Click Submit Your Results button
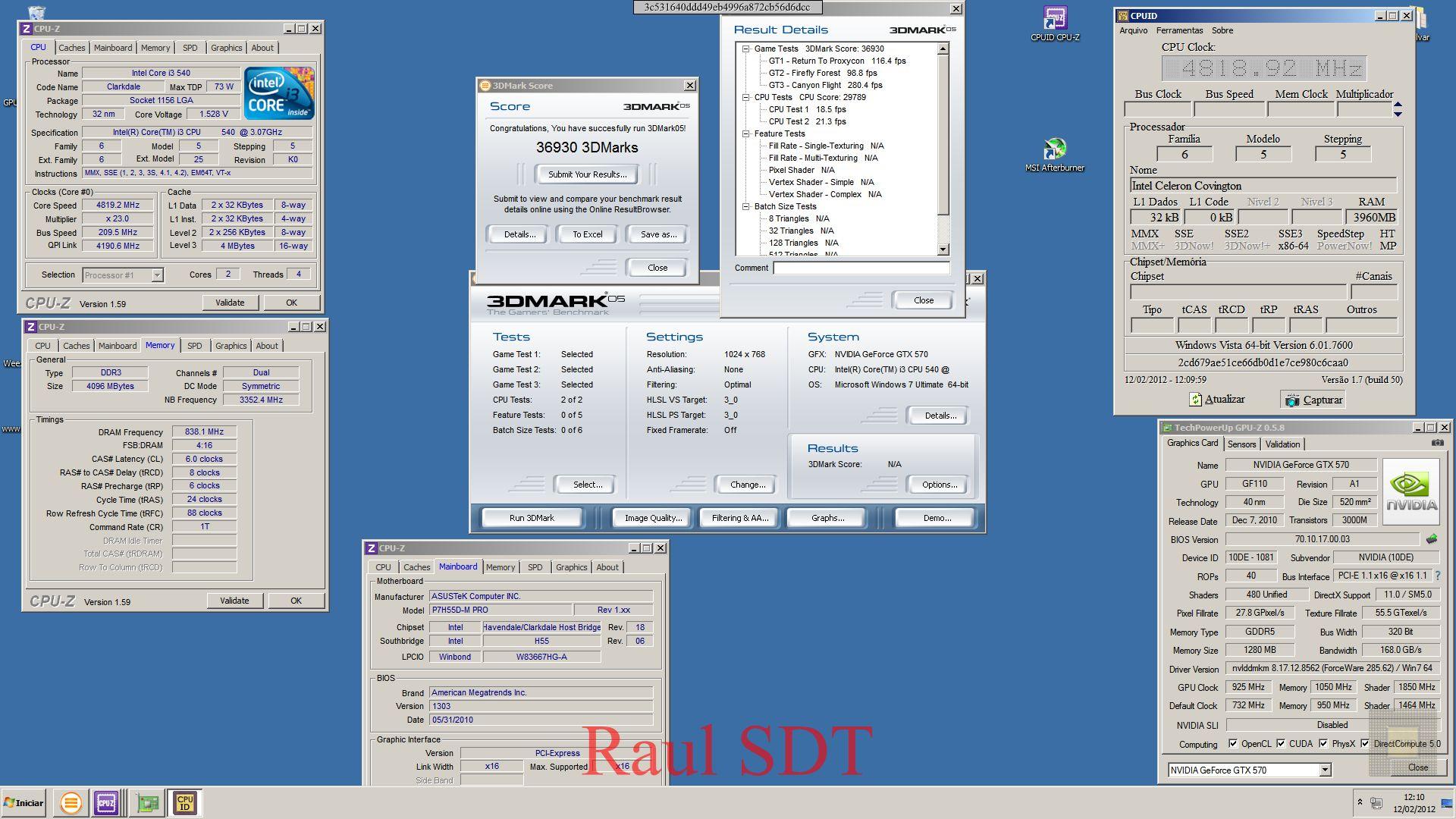 [587, 174]
